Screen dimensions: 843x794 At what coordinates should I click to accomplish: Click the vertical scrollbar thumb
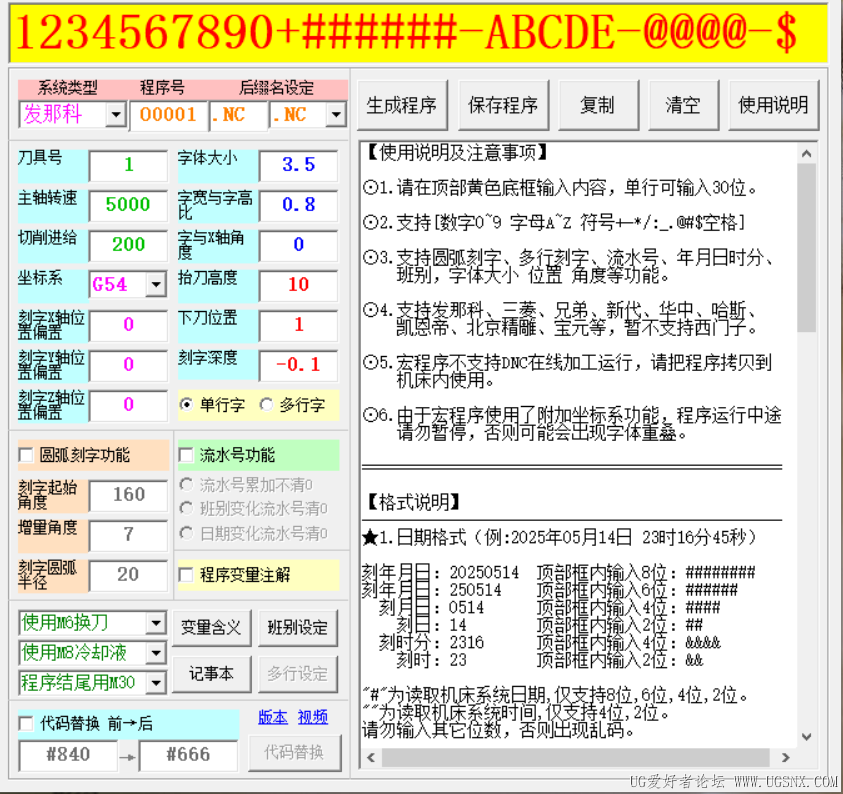coord(806,248)
